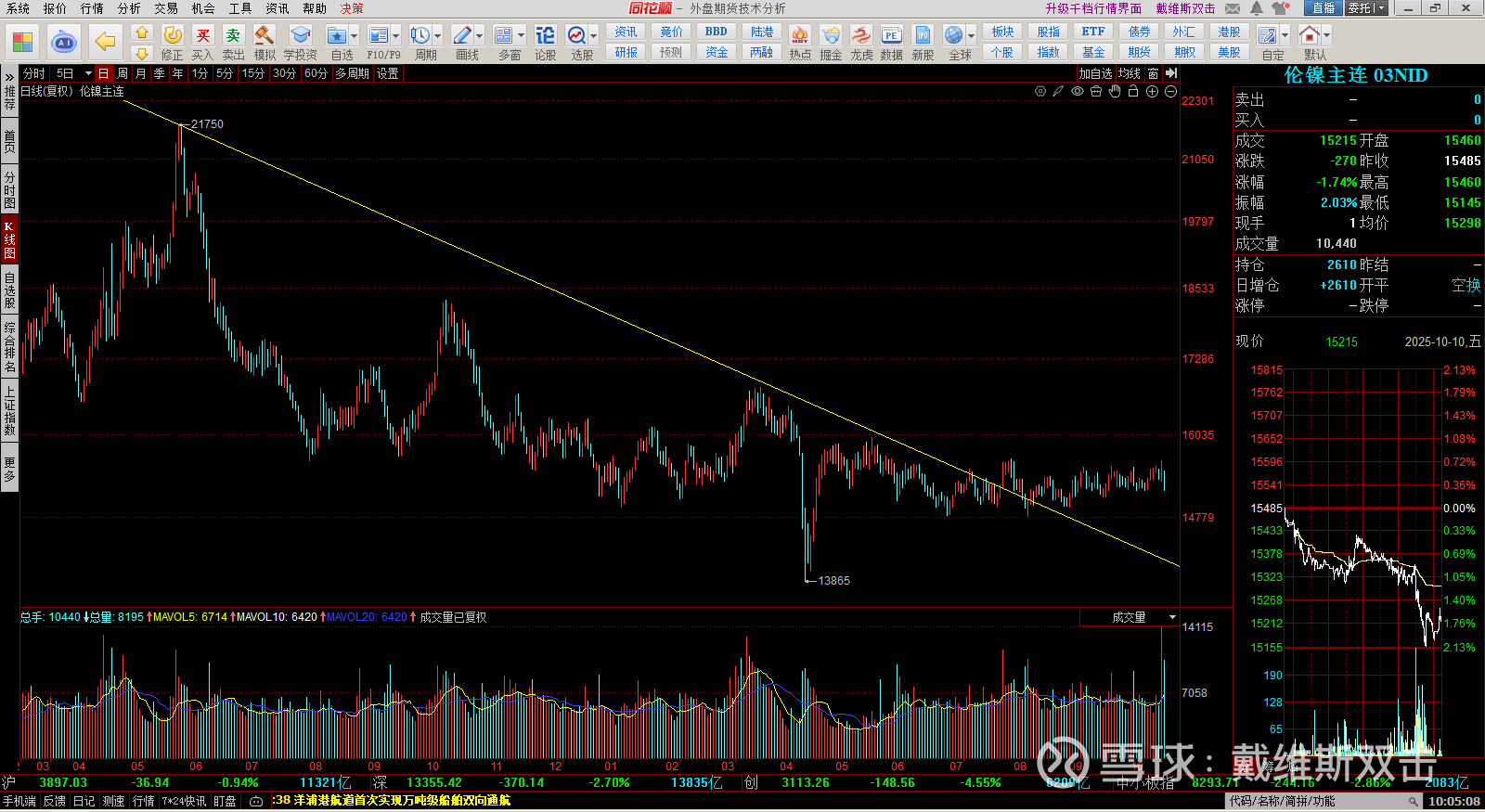Open the 系统 menu
Screen dimensions: 1485x812
pyautogui.click(x=18, y=8)
